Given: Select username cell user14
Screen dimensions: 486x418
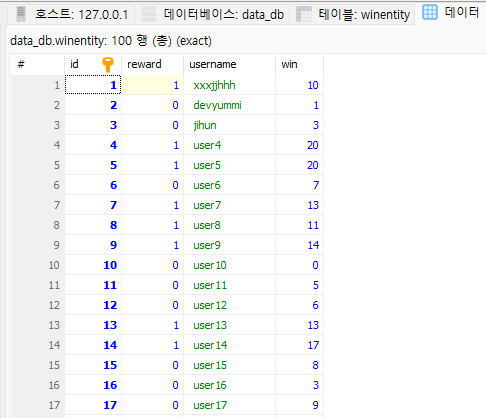Looking at the screenshot, I should (x=229, y=345).
